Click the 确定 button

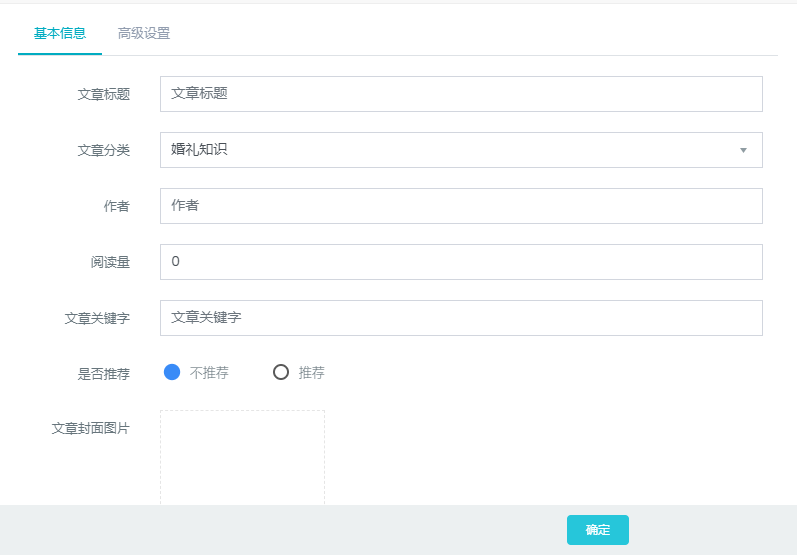click(598, 530)
